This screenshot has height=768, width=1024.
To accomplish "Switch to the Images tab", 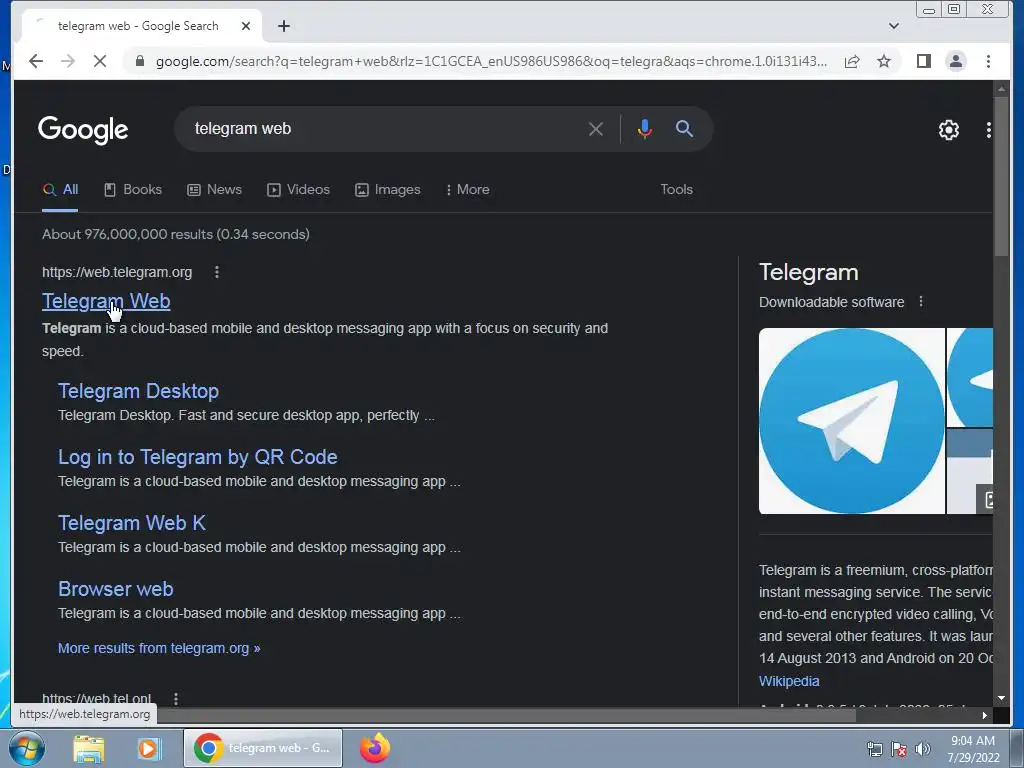I will (x=388, y=189).
